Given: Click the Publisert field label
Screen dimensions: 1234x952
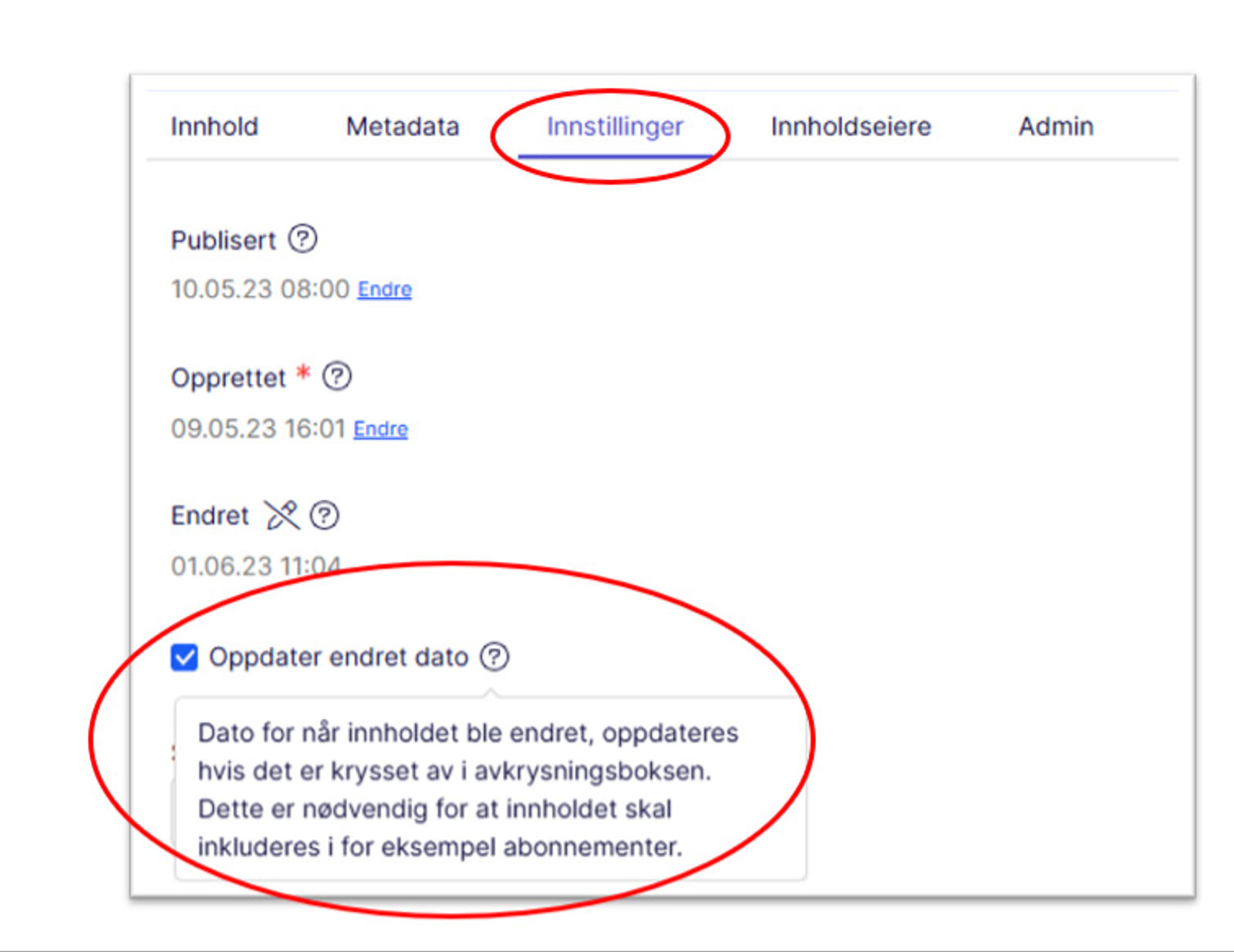Looking at the screenshot, I should click(x=223, y=241).
